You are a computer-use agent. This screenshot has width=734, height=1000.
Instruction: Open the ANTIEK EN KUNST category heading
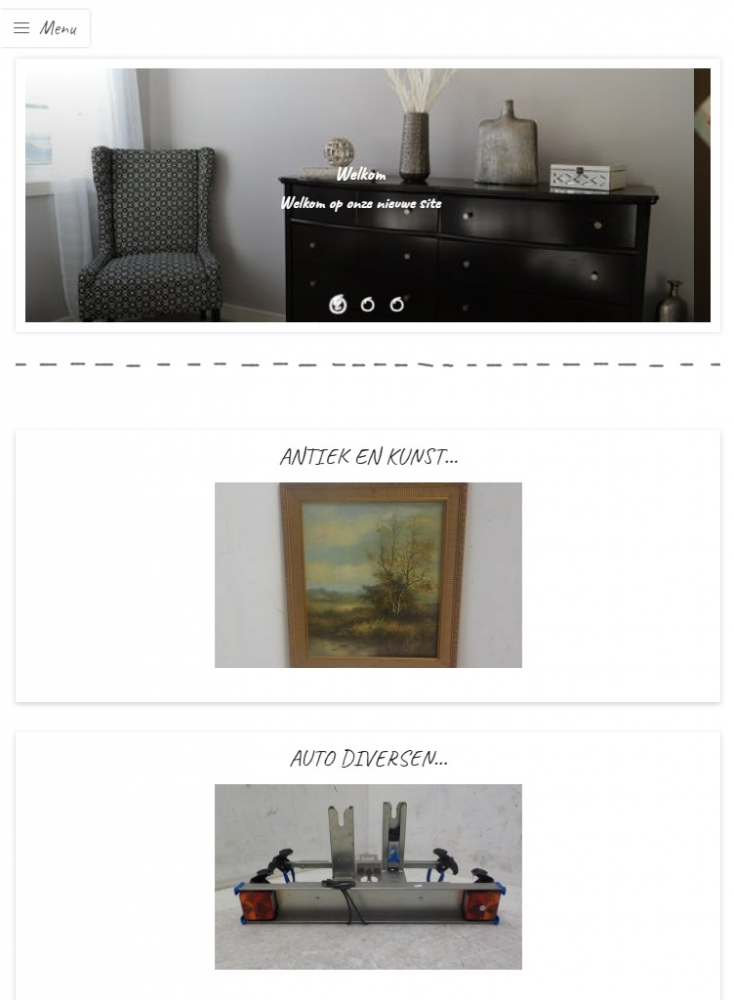tap(369, 457)
